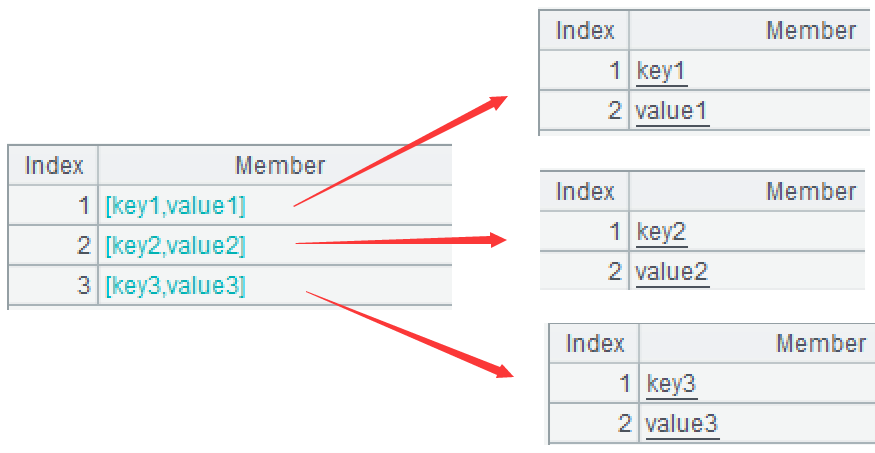Click the underlined key1 value
The height and width of the screenshot is (453, 875).
[662, 71]
